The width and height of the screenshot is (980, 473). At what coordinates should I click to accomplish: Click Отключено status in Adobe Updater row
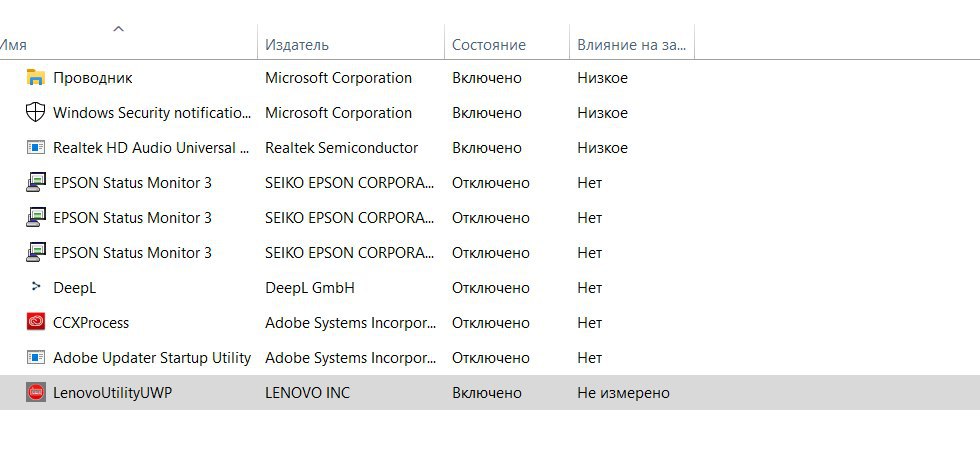coord(491,358)
